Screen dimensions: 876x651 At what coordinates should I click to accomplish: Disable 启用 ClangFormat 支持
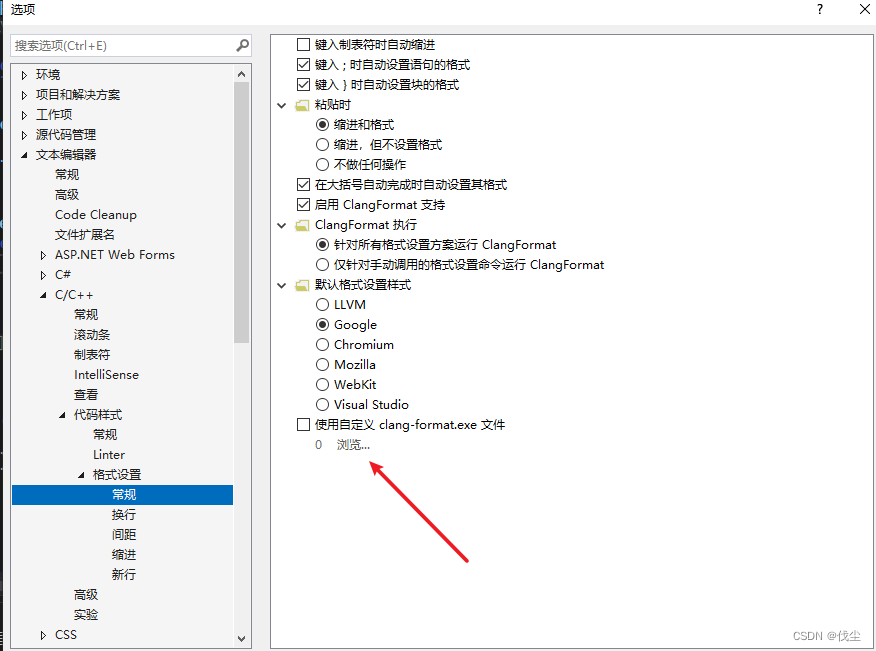(x=304, y=204)
